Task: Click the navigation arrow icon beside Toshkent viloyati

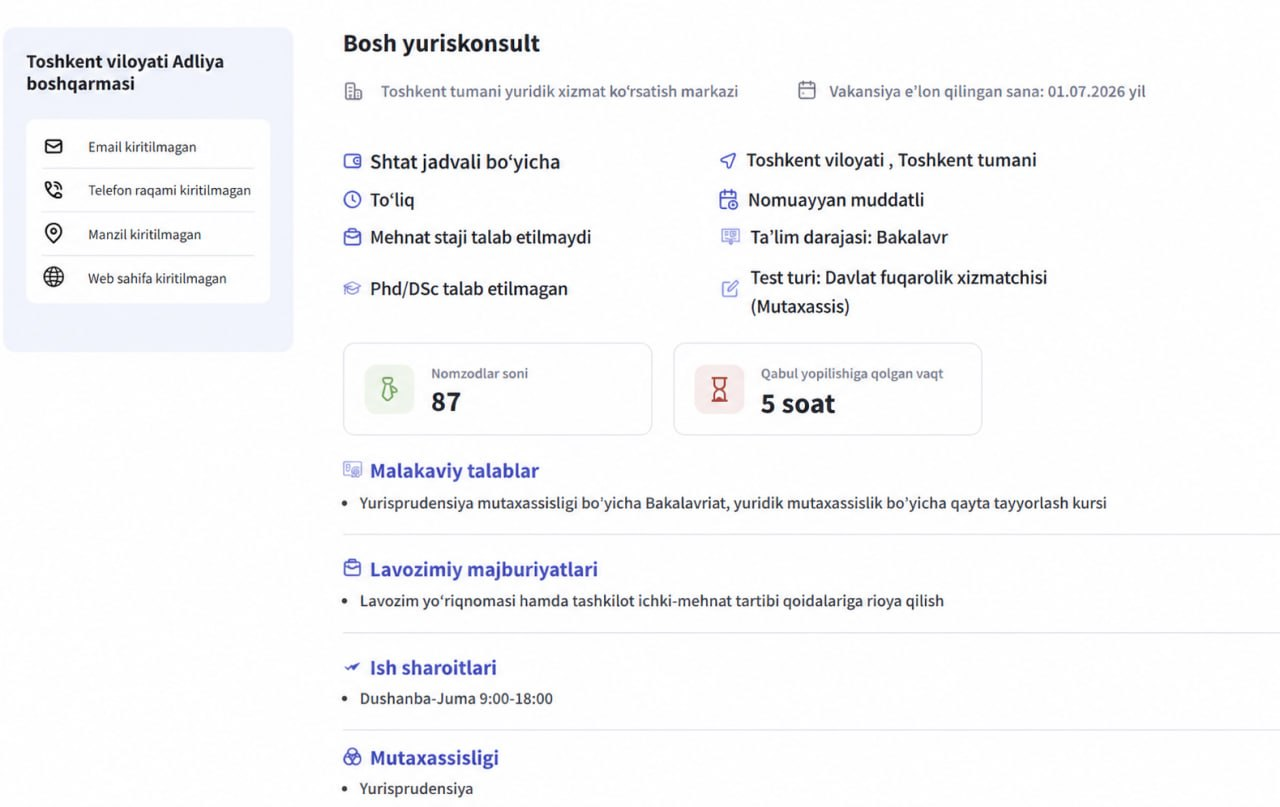Action: pyautogui.click(x=728, y=160)
